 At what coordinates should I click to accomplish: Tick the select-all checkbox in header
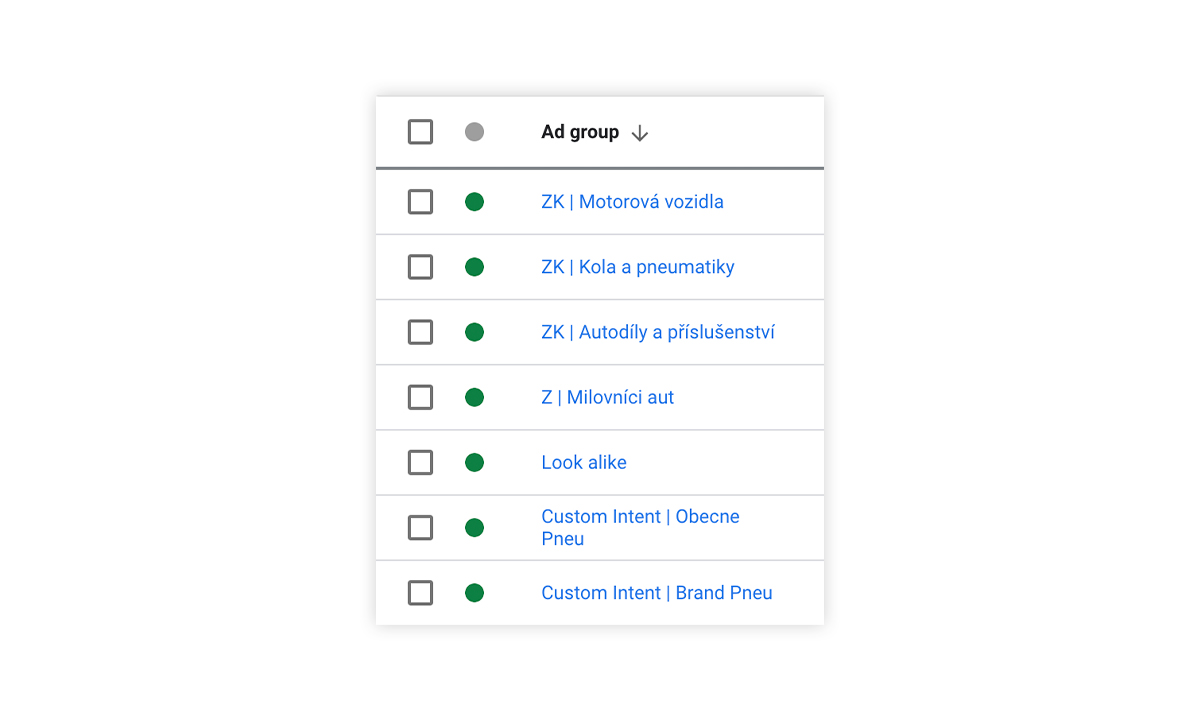tap(420, 132)
